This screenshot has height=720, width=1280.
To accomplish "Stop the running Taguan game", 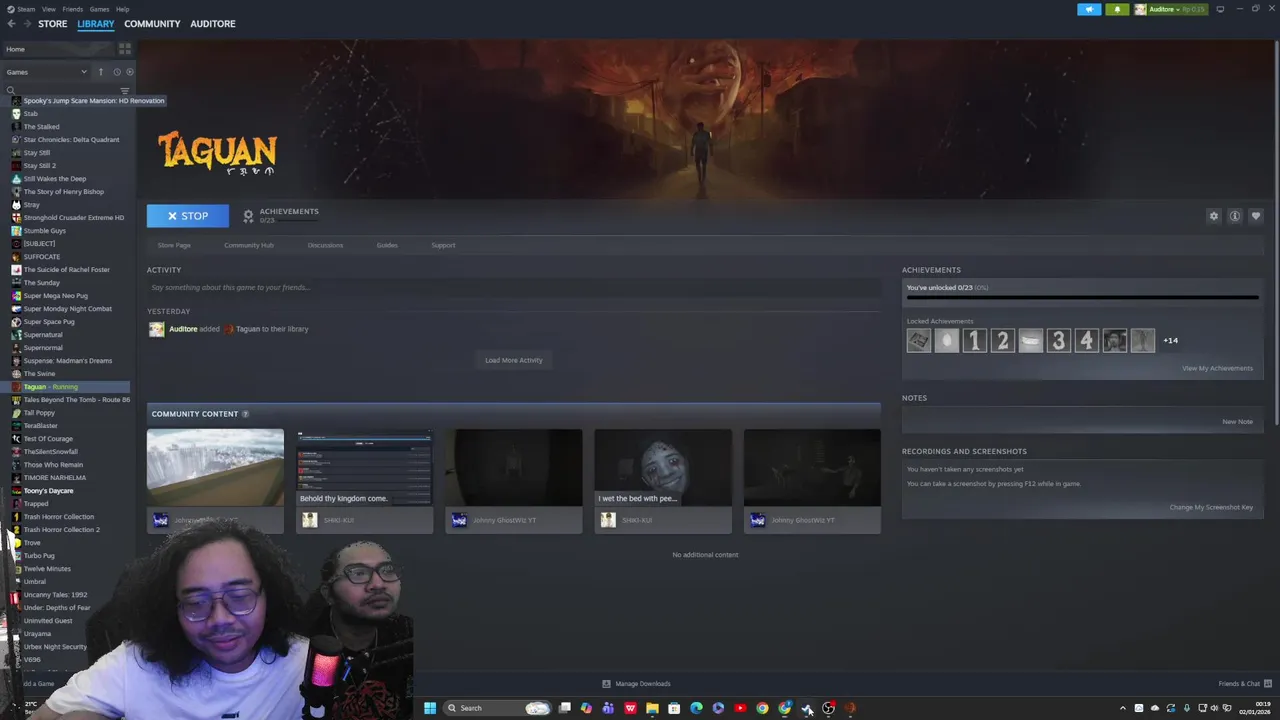I will 188,216.
